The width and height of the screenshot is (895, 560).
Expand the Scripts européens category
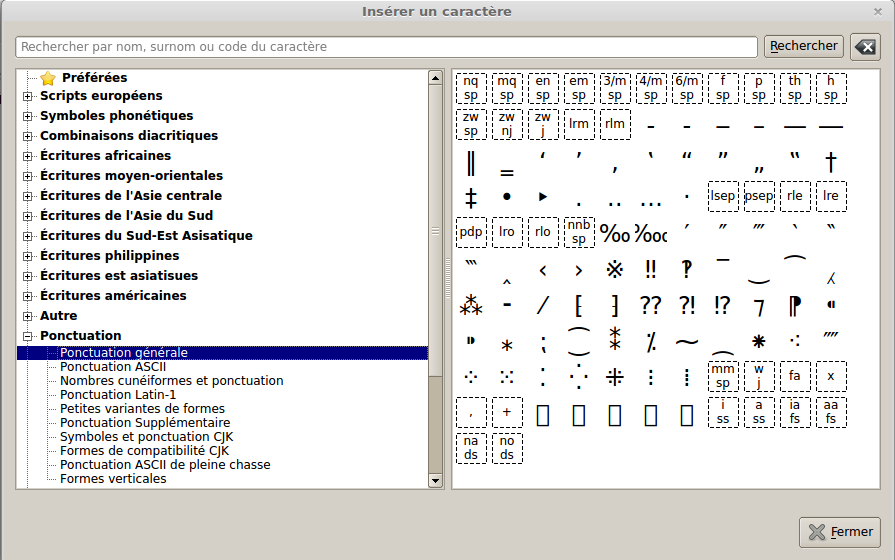(27, 96)
